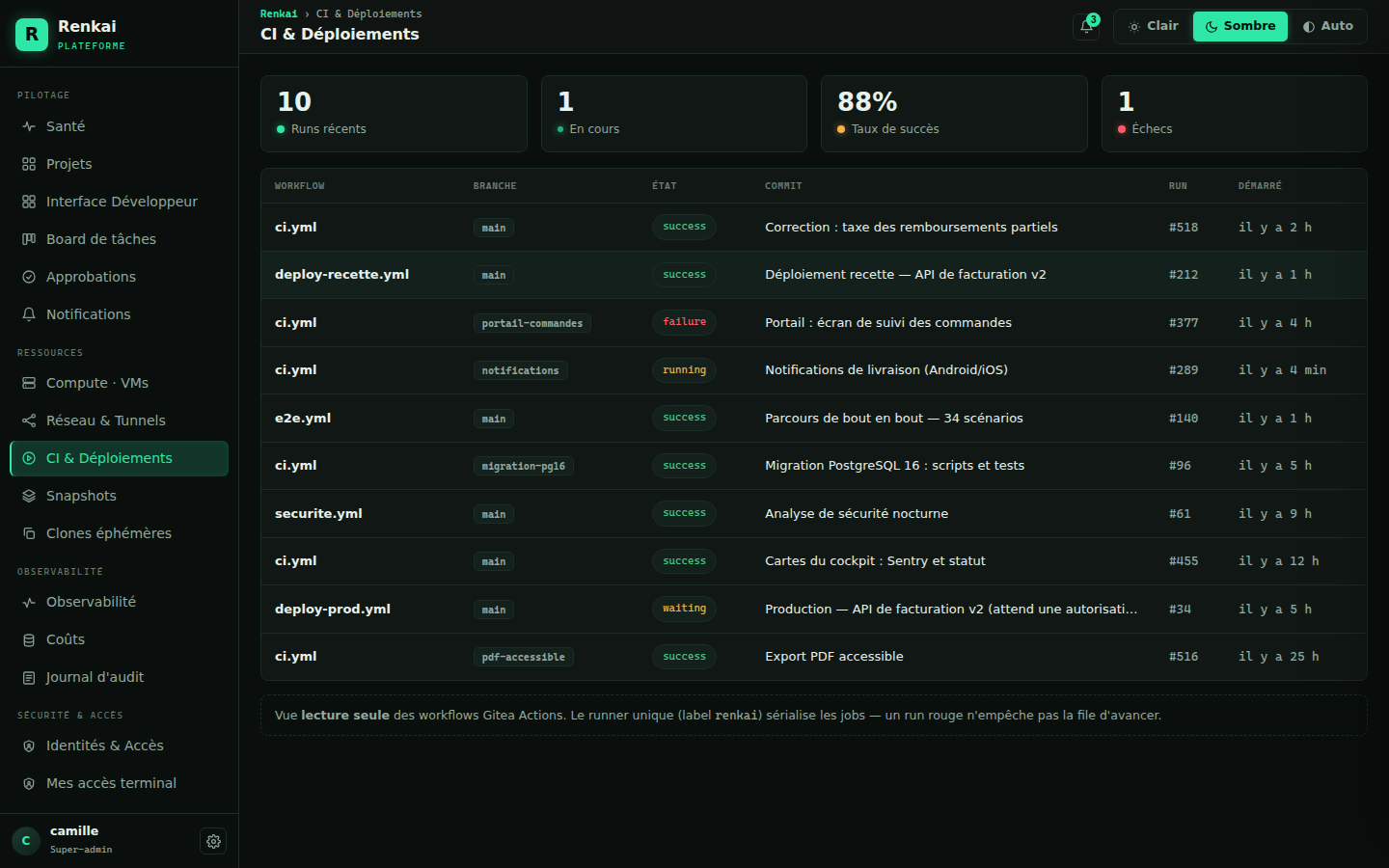Set theme to Auto
This screenshot has width=1389, height=868.
(1327, 26)
